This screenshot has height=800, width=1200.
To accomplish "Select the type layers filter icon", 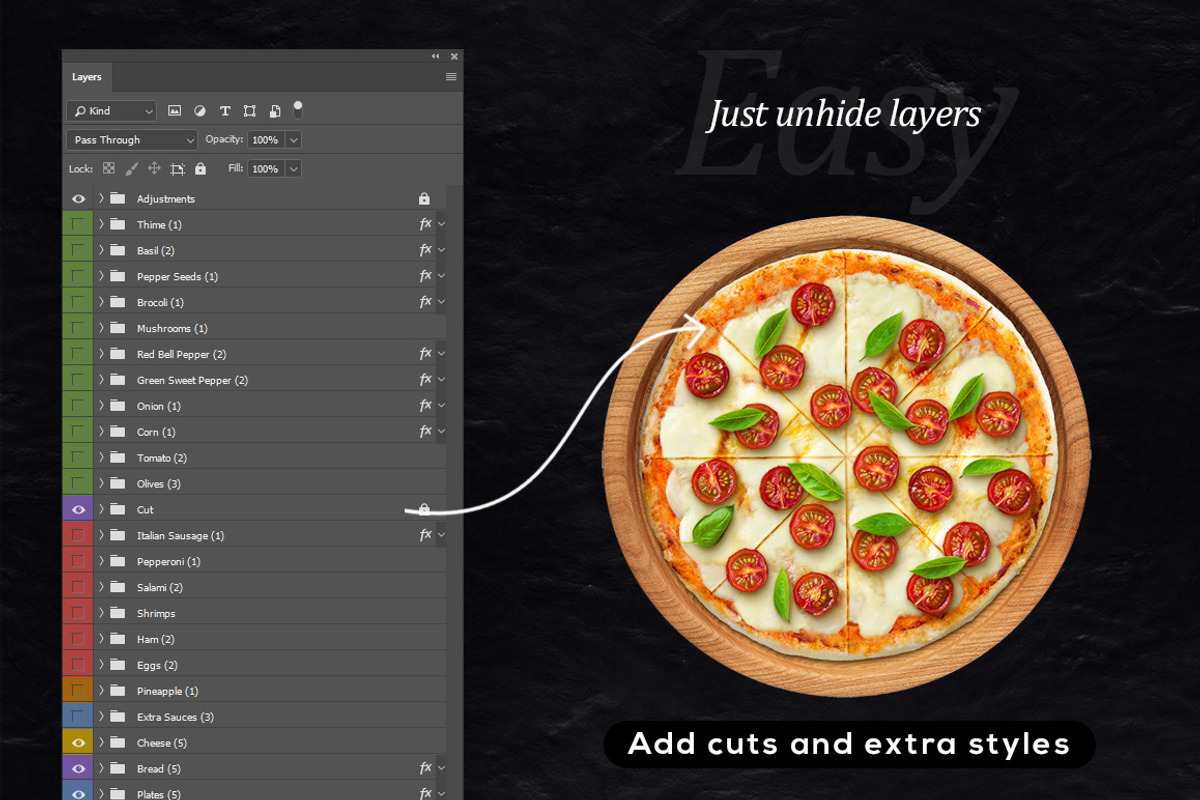I will click(224, 110).
